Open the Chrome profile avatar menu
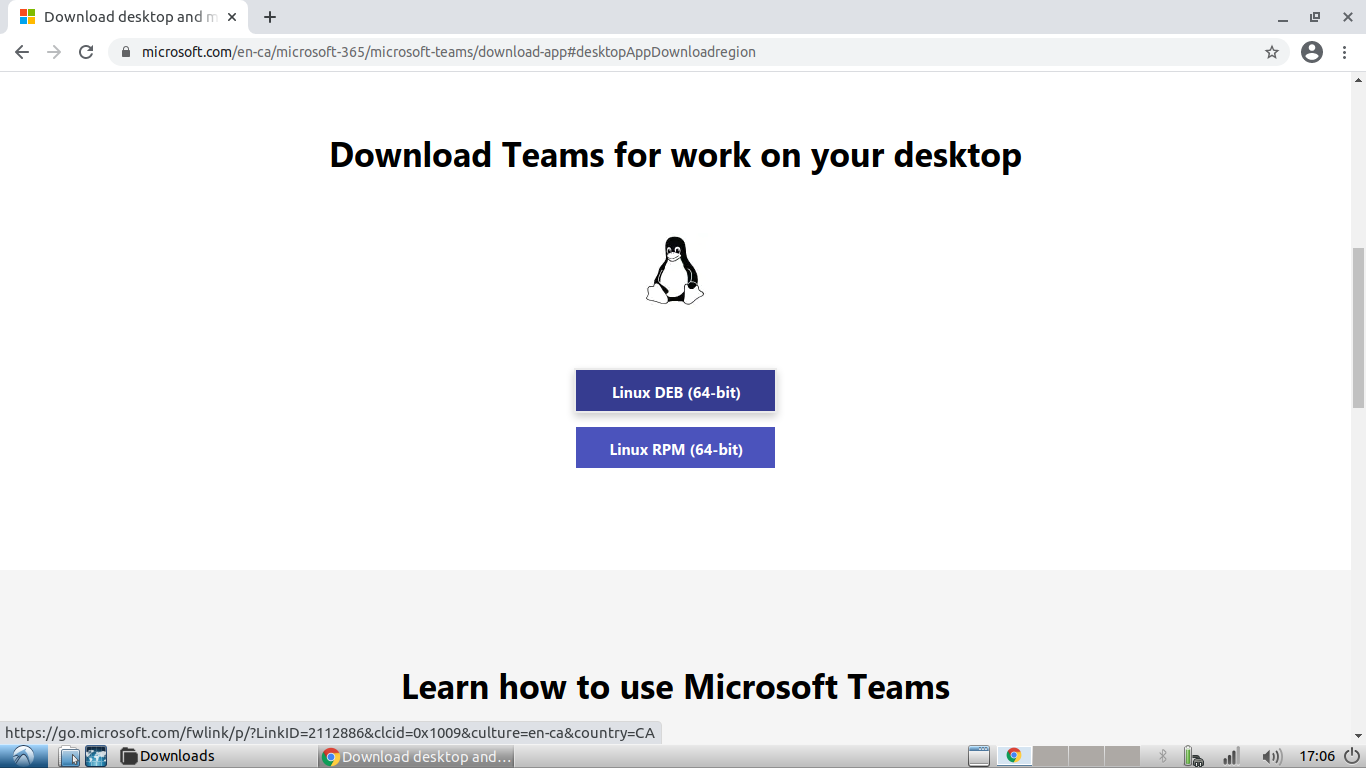The image size is (1366, 768). pyautogui.click(x=1312, y=52)
